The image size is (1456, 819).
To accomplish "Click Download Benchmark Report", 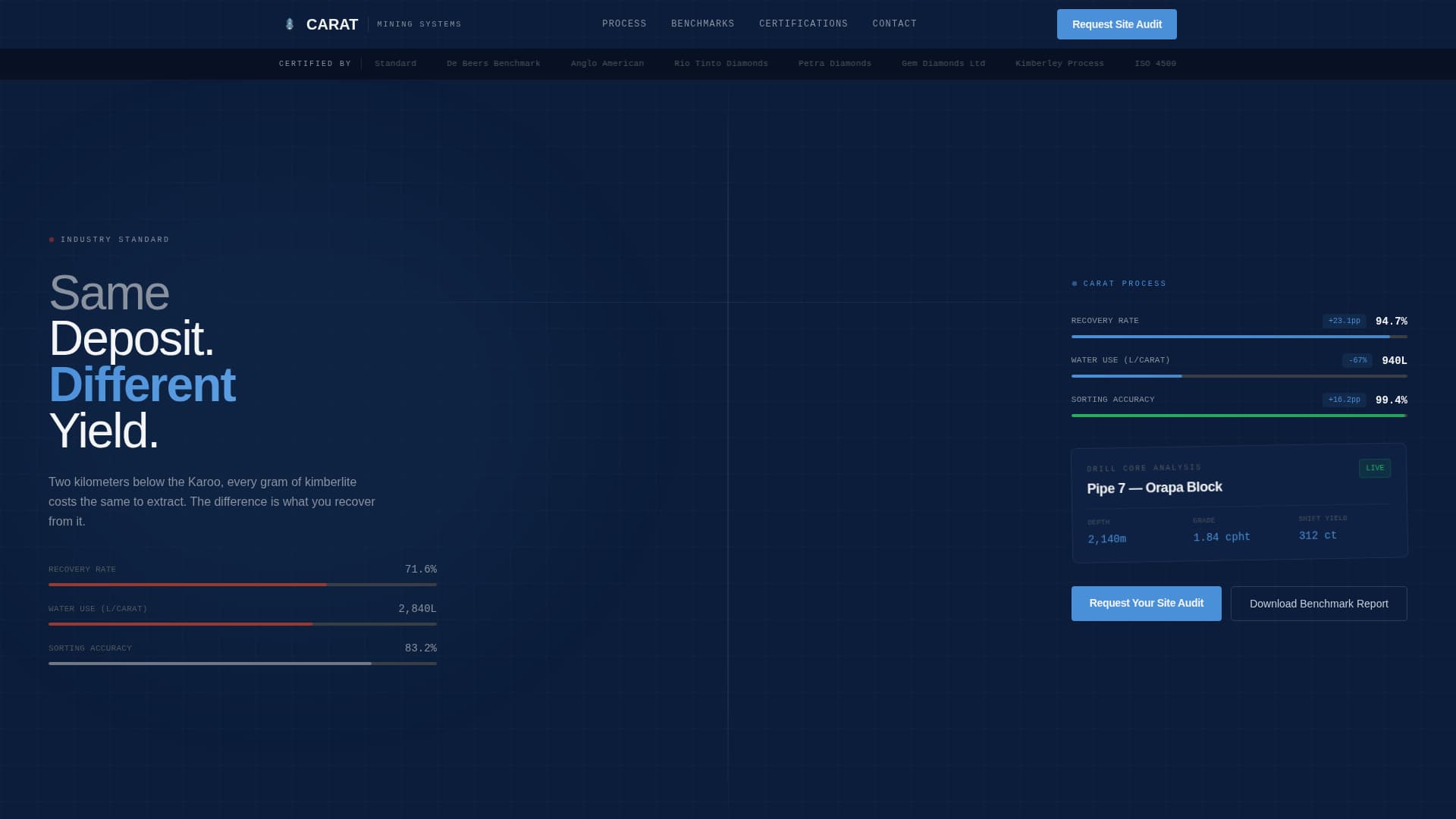I will tap(1318, 603).
